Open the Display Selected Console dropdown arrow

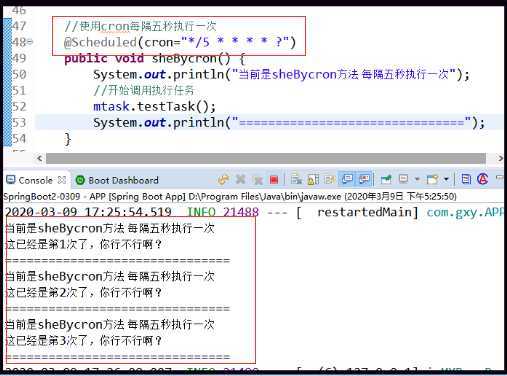point(417,180)
